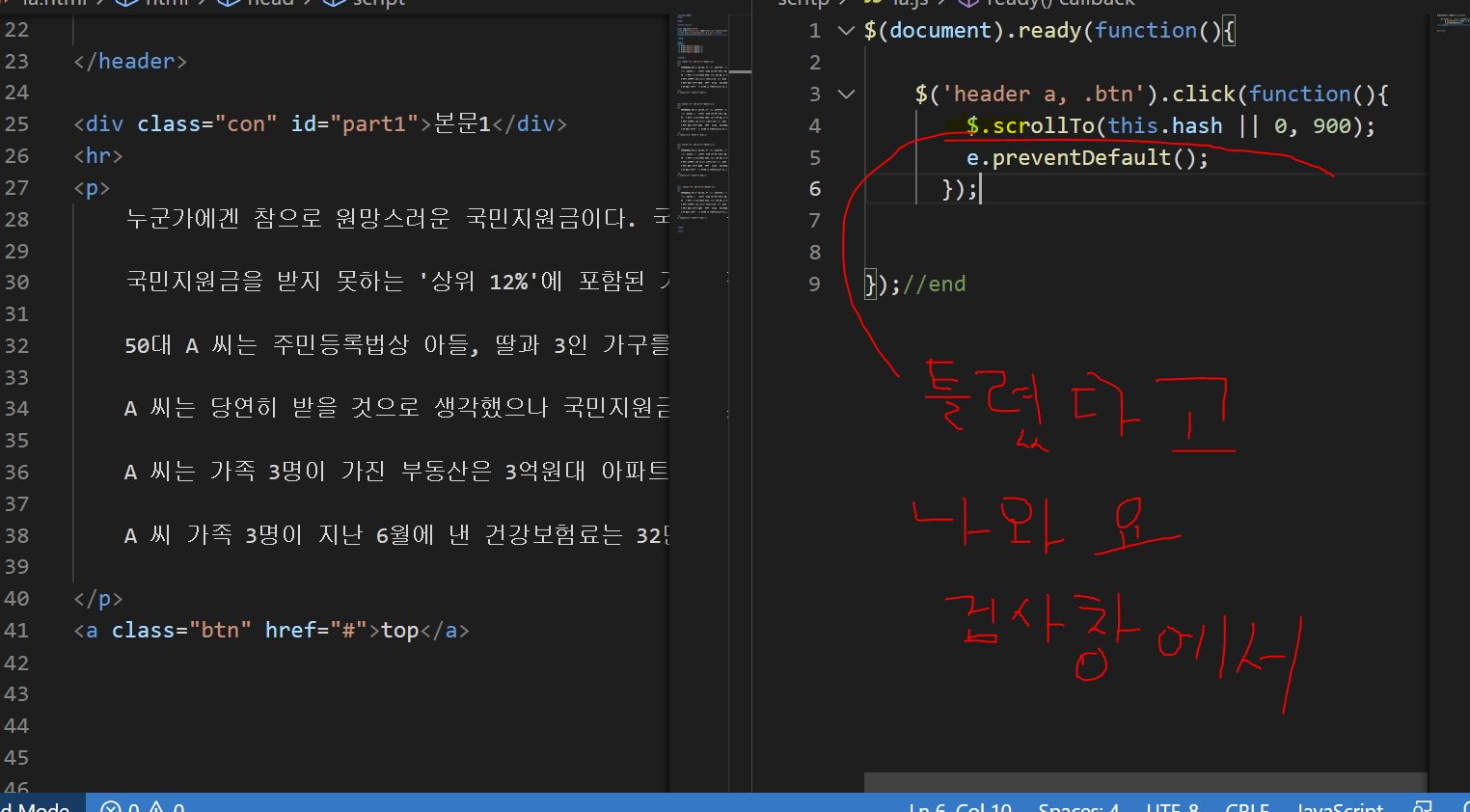This screenshot has height=812, width=1470.
Task: Click the '<hr>' tag on line 26
Action: coord(98,156)
